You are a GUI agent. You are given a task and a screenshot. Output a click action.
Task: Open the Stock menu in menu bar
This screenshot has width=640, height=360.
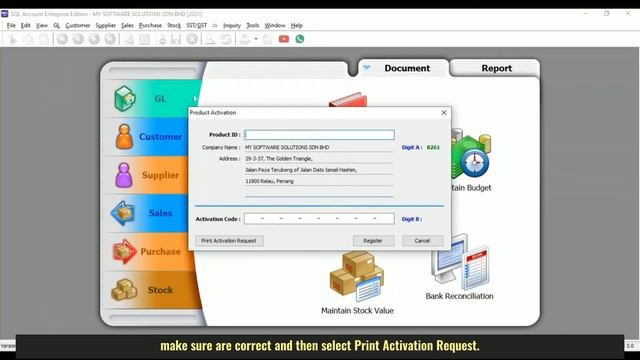click(174, 25)
